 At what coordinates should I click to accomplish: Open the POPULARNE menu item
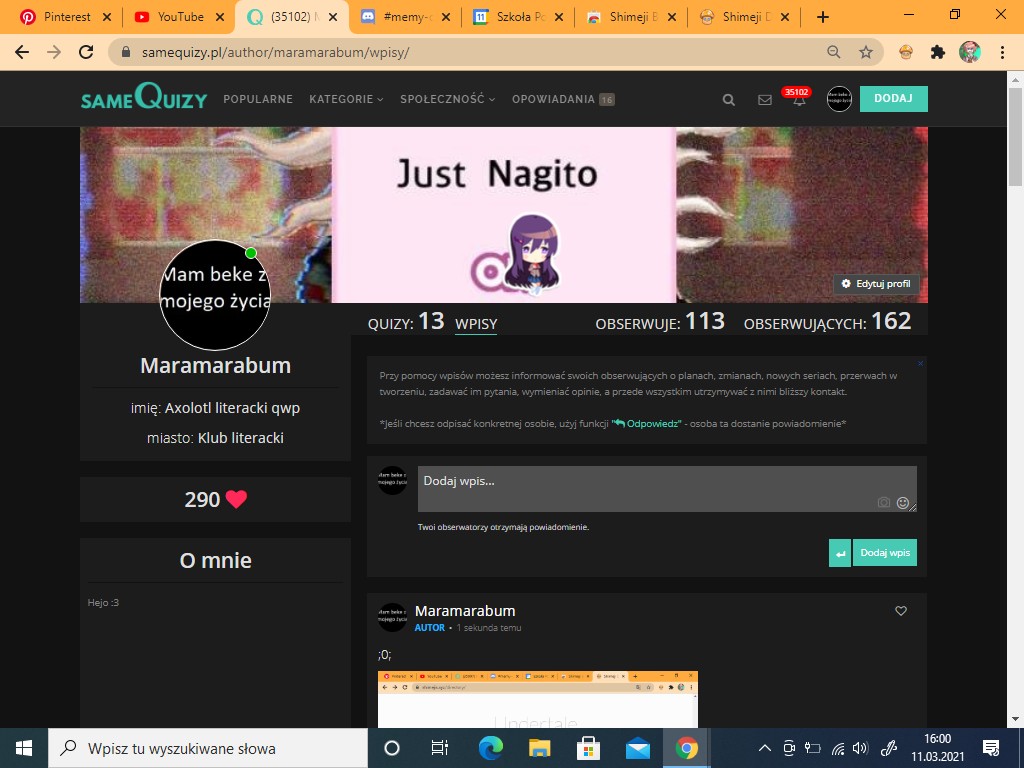pos(258,99)
